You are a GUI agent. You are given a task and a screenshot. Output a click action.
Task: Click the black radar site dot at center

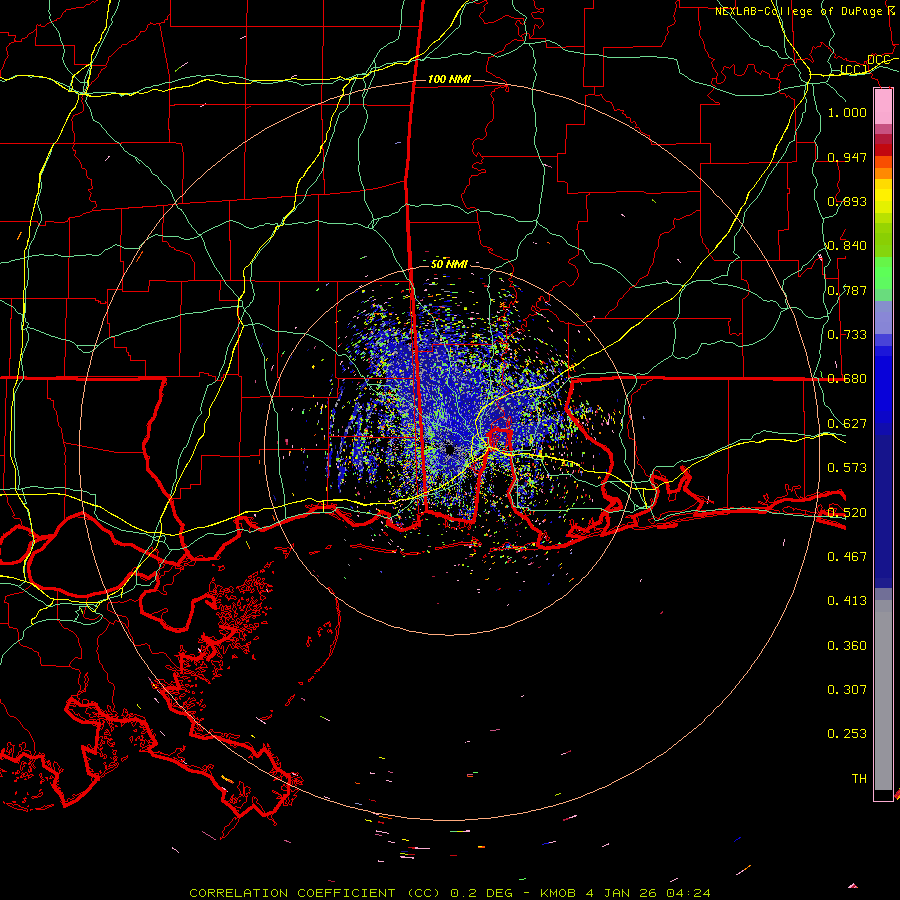pos(449,449)
